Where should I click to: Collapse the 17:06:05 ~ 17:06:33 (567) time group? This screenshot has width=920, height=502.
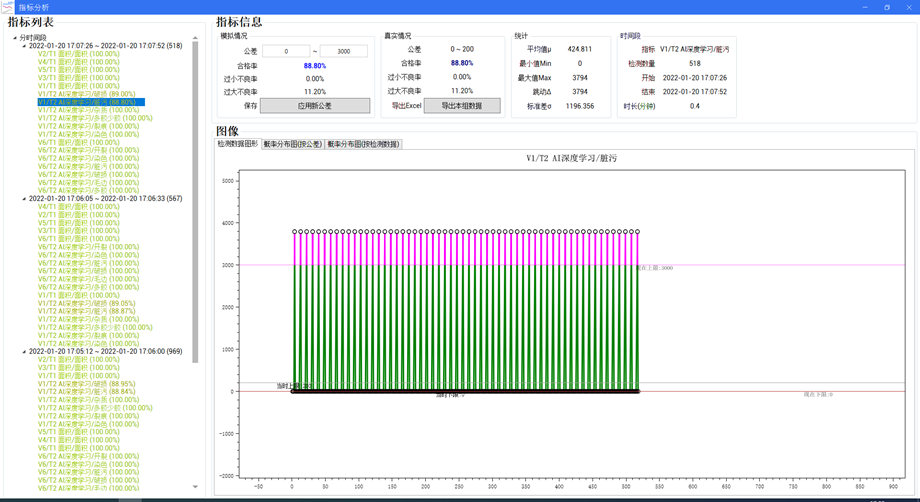click(x=24, y=199)
